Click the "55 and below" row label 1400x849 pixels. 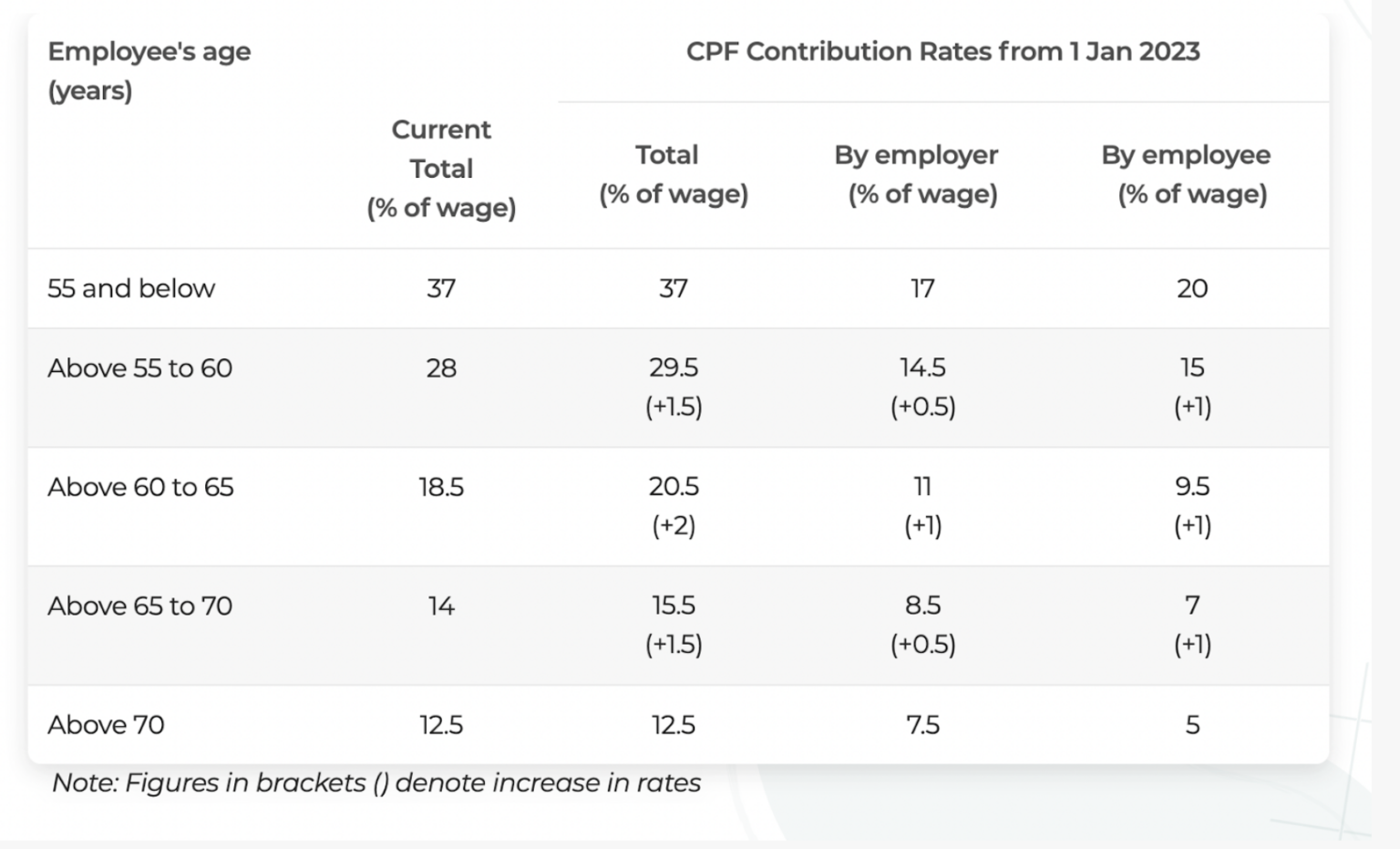[x=131, y=288]
